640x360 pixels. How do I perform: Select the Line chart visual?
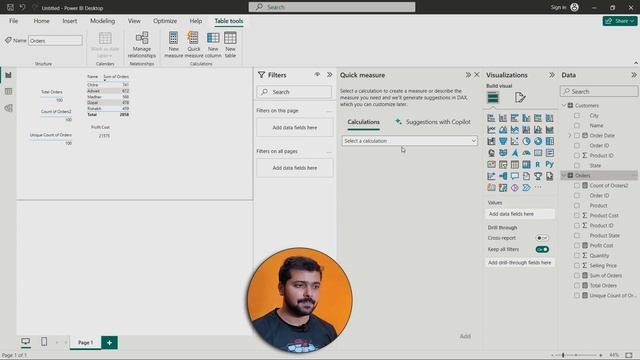tap(491, 130)
